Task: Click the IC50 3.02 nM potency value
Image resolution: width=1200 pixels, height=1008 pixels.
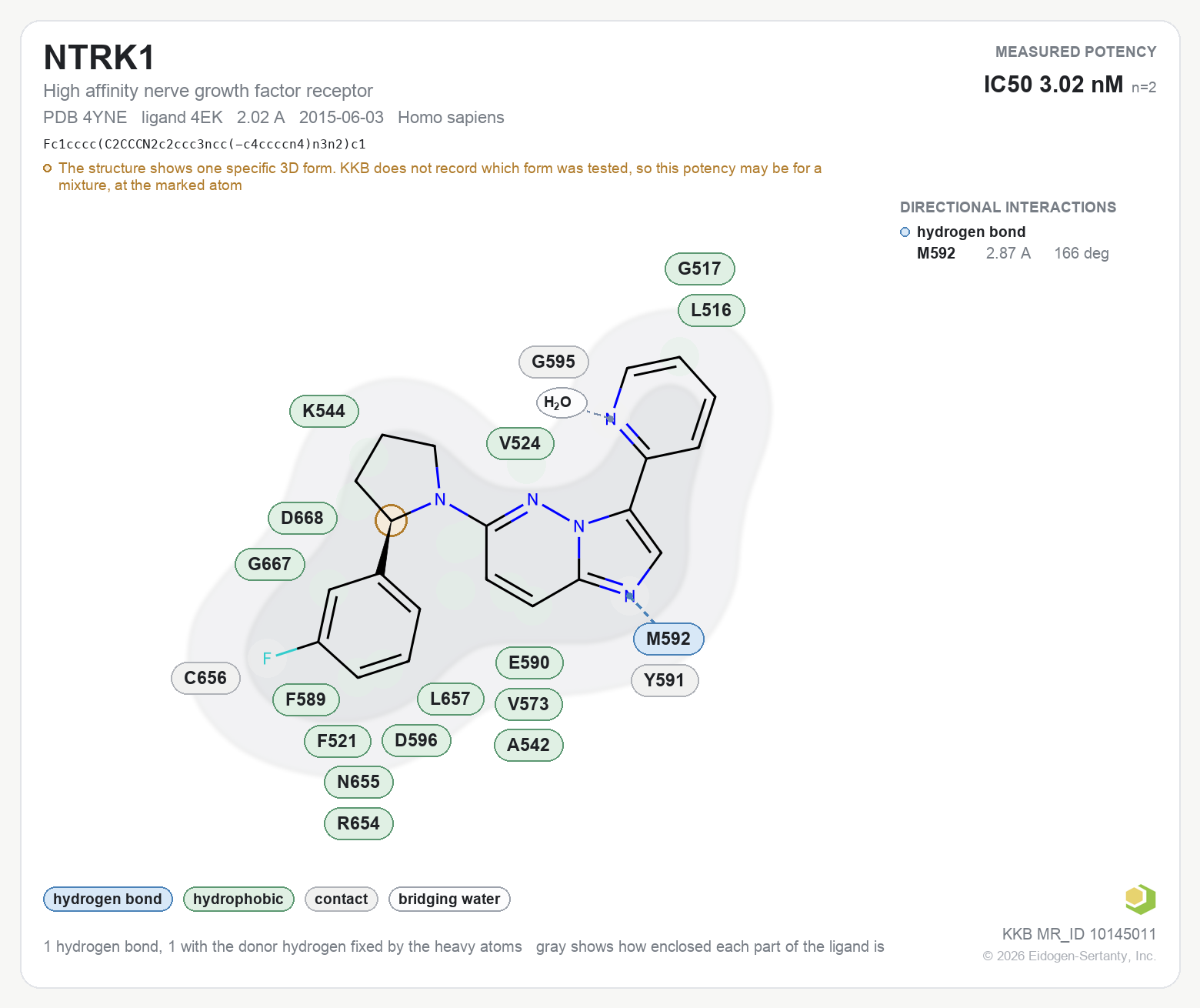Action: pyautogui.click(x=1053, y=84)
